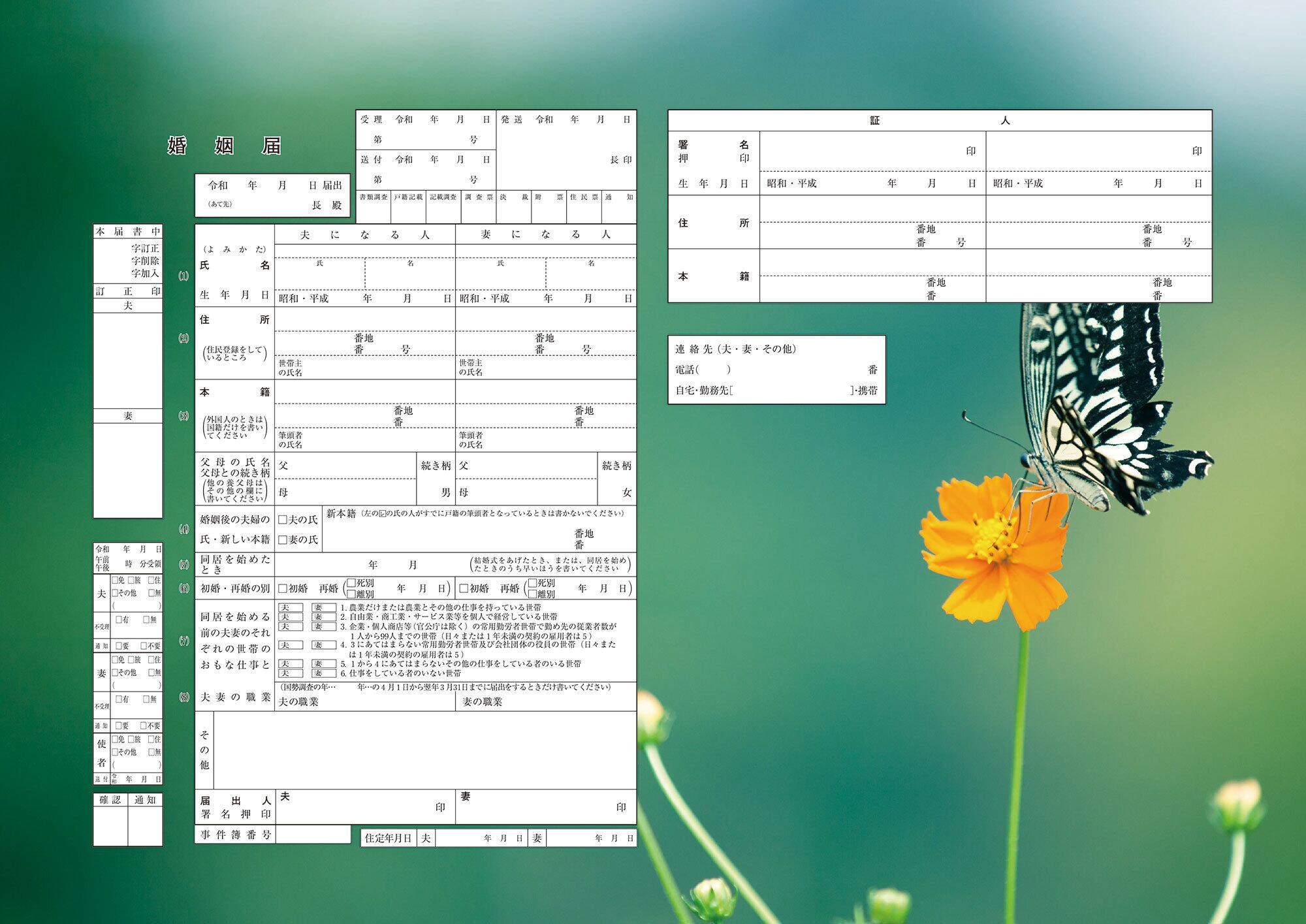Click the 婚姻届 title text
This screenshot has height=924, width=1306.
pos(224,146)
